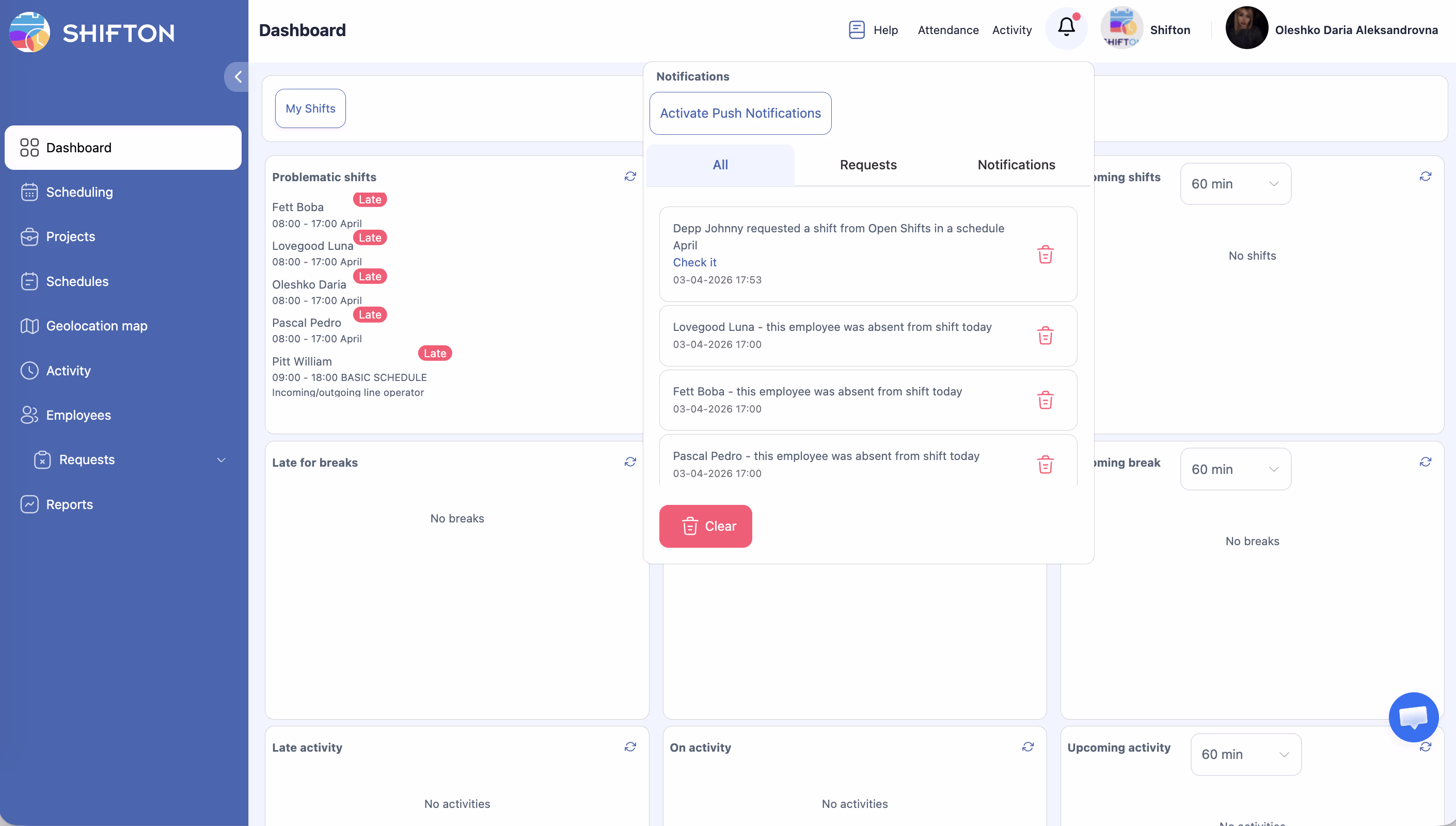Switch to the Notifications tab in the panel

coord(1016,165)
